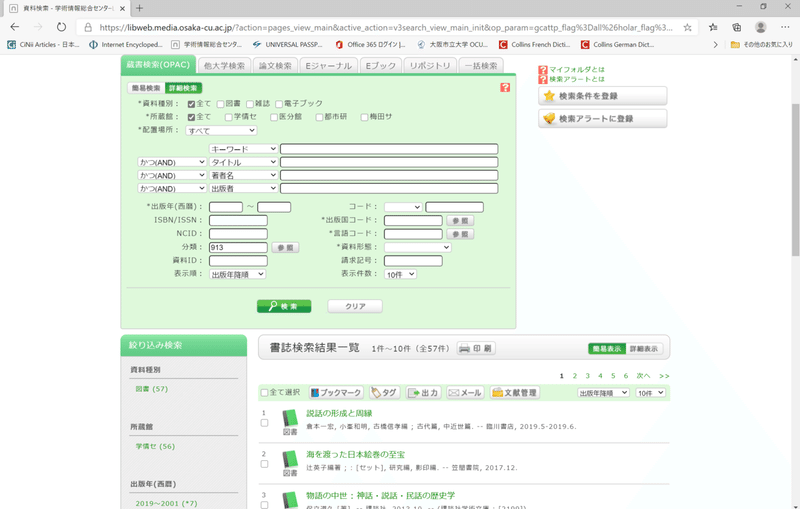
Task: Open the 著者名 field type dropdown
Action: tap(243, 175)
